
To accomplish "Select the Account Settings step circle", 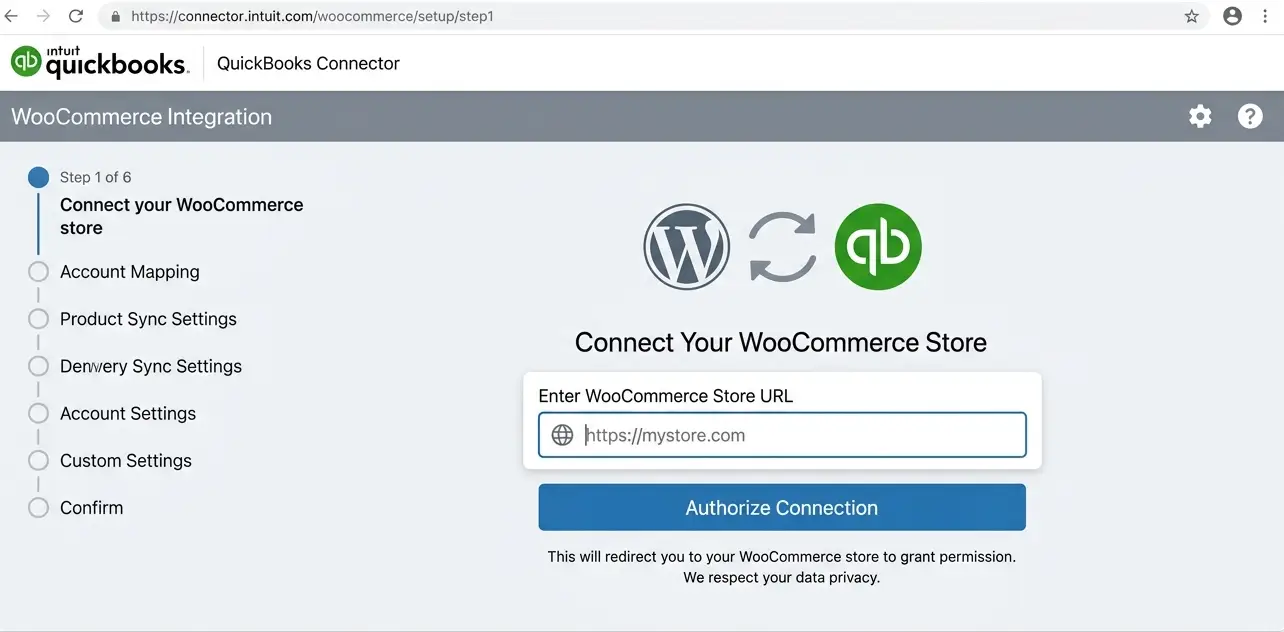I will pyautogui.click(x=38, y=413).
